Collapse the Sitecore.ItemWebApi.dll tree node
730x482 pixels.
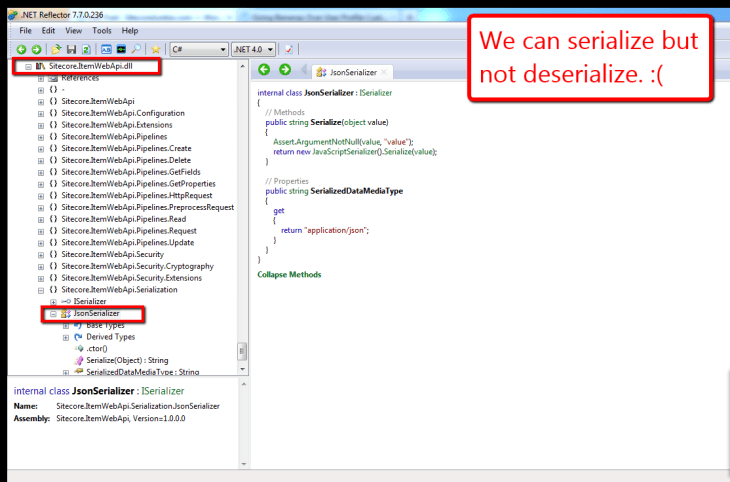click(x=27, y=65)
